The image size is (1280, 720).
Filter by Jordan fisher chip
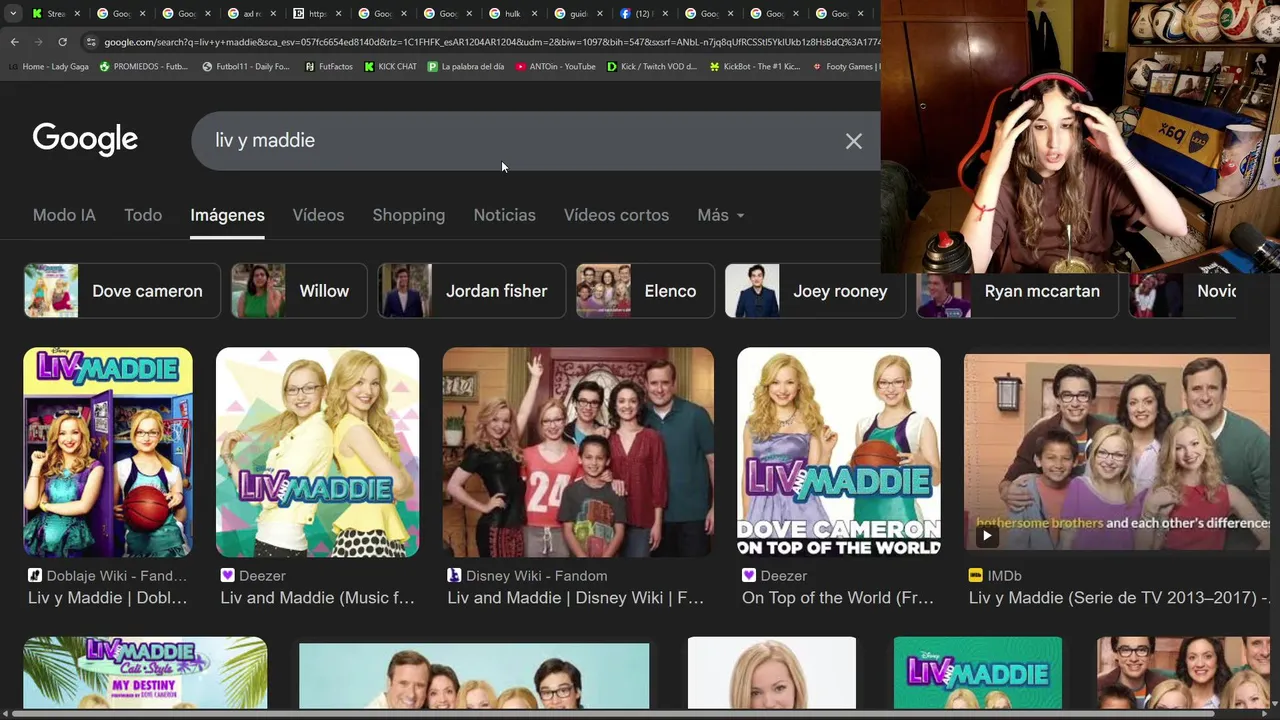pyautogui.click(x=472, y=291)
